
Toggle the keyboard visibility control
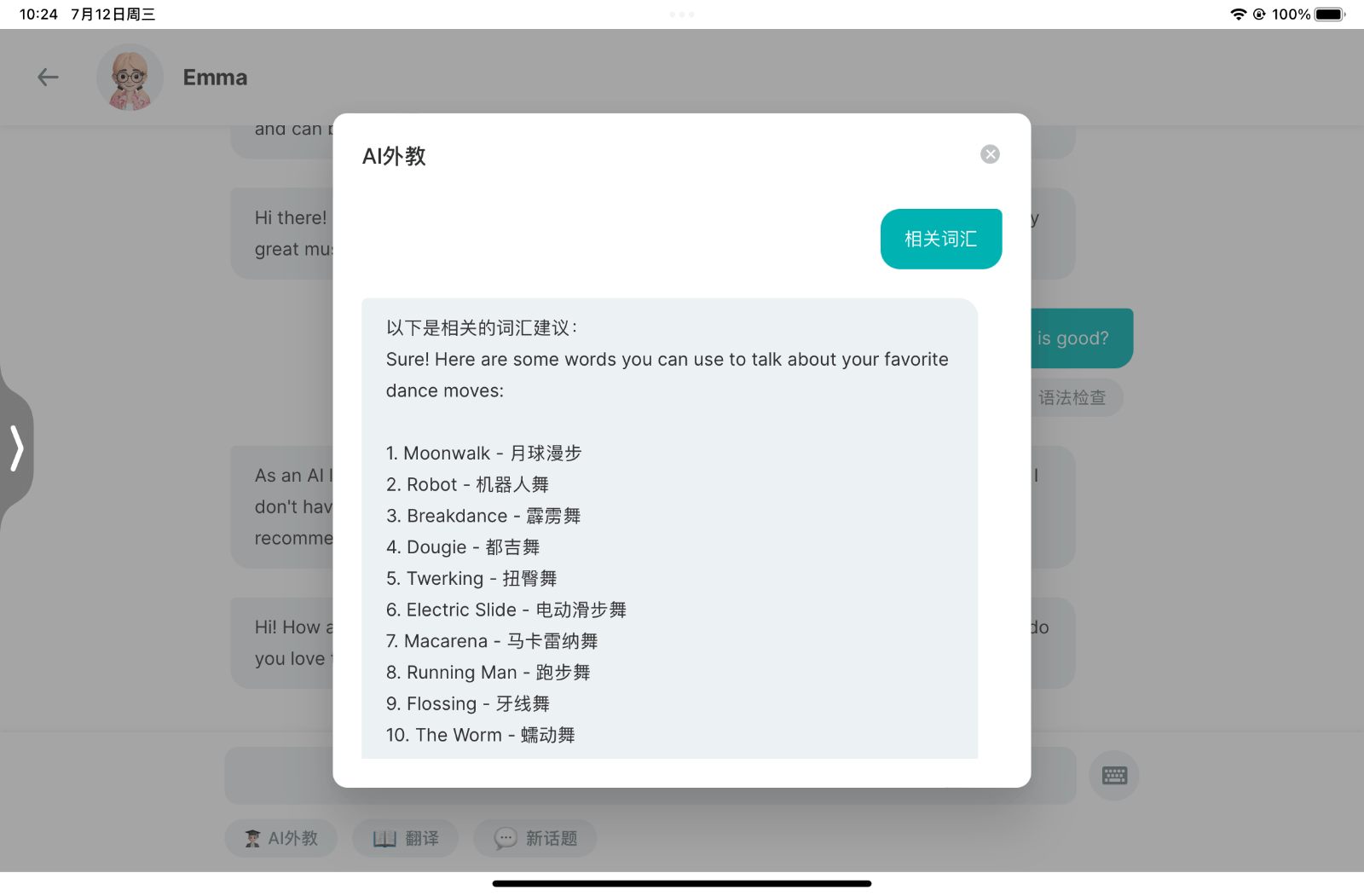point(1114,775)
